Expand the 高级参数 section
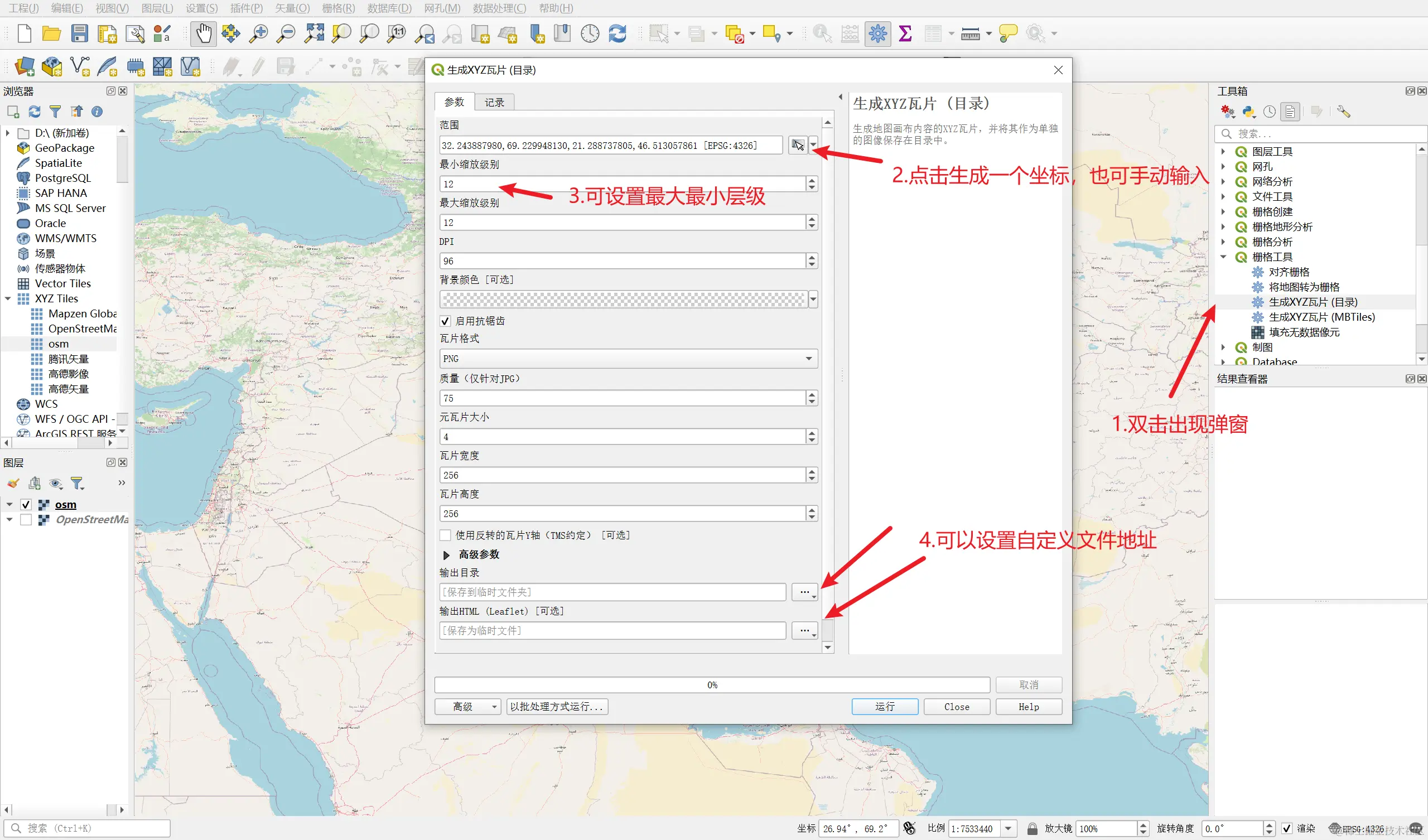The width and height of the screenshot is (1428, 840). (446, 554)
